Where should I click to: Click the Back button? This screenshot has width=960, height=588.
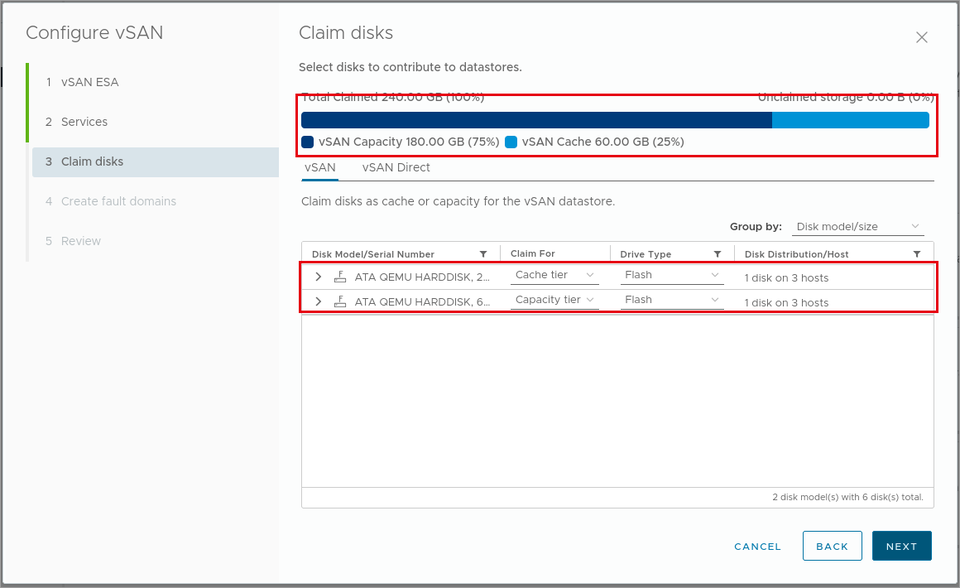click(832, 546)
